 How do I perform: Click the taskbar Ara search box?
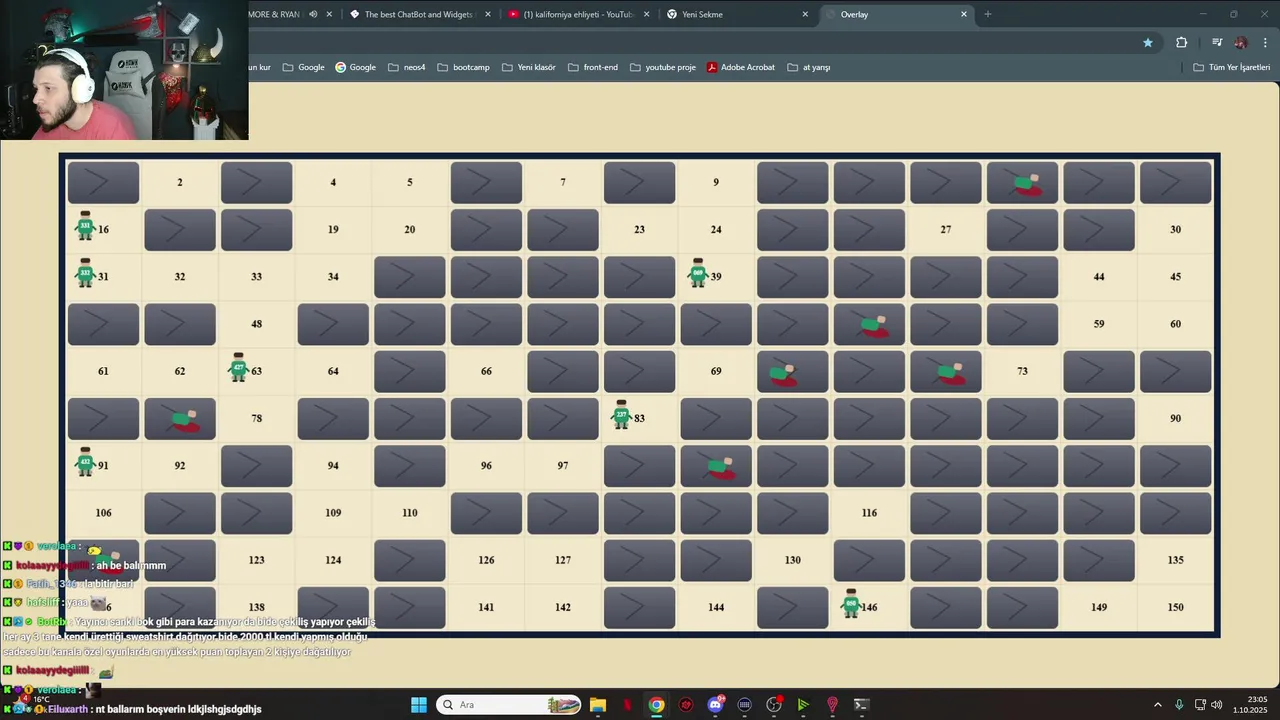tap(510, 705)
